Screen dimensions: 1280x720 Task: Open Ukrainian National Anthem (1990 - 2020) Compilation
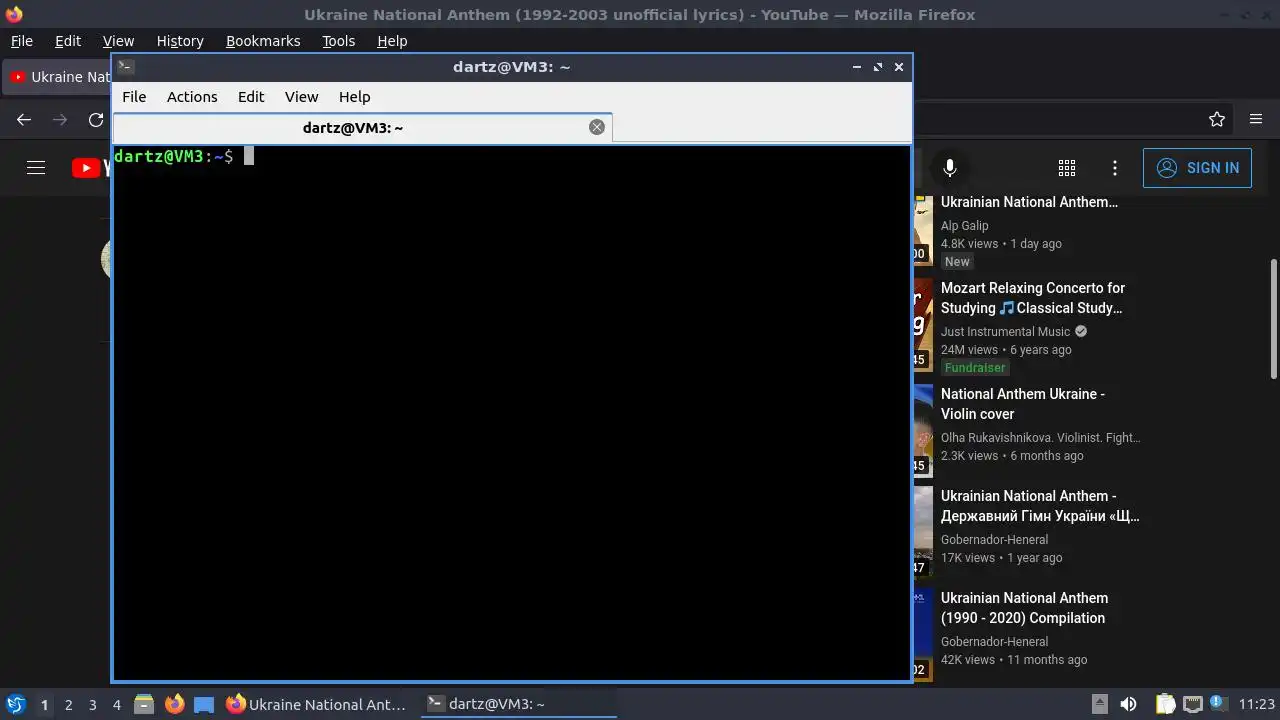click(x=1024, y=608)
